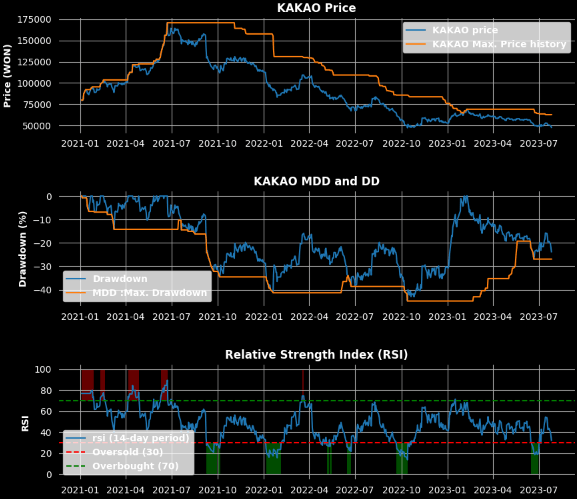Click the 175000 tick on the price axis
Screen dimensions: 577x499
[x=34, y=20]
